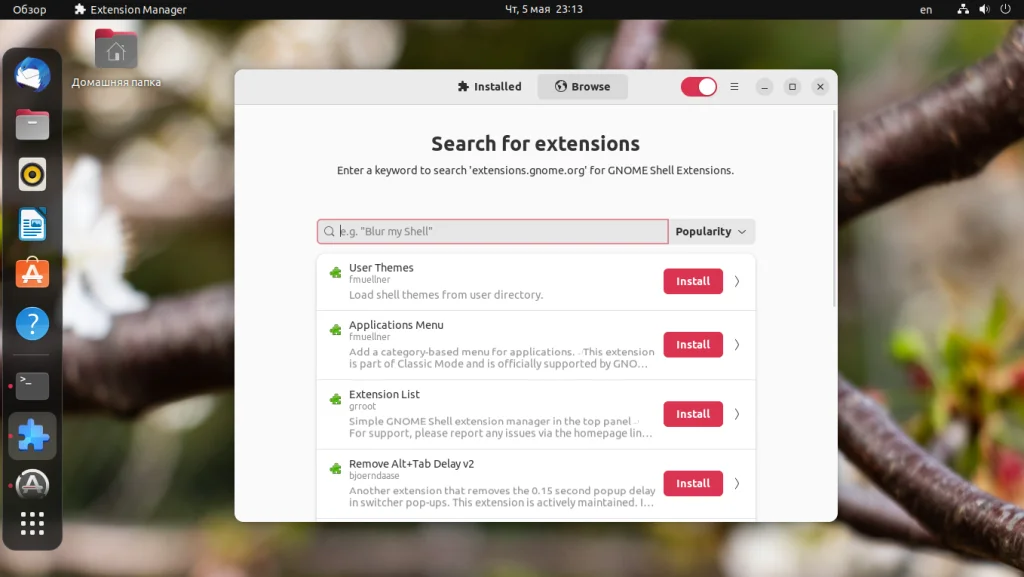Expand Extension List details chevron
Image resolution: width=1024 pixels, height=577 pixels.
737,414
